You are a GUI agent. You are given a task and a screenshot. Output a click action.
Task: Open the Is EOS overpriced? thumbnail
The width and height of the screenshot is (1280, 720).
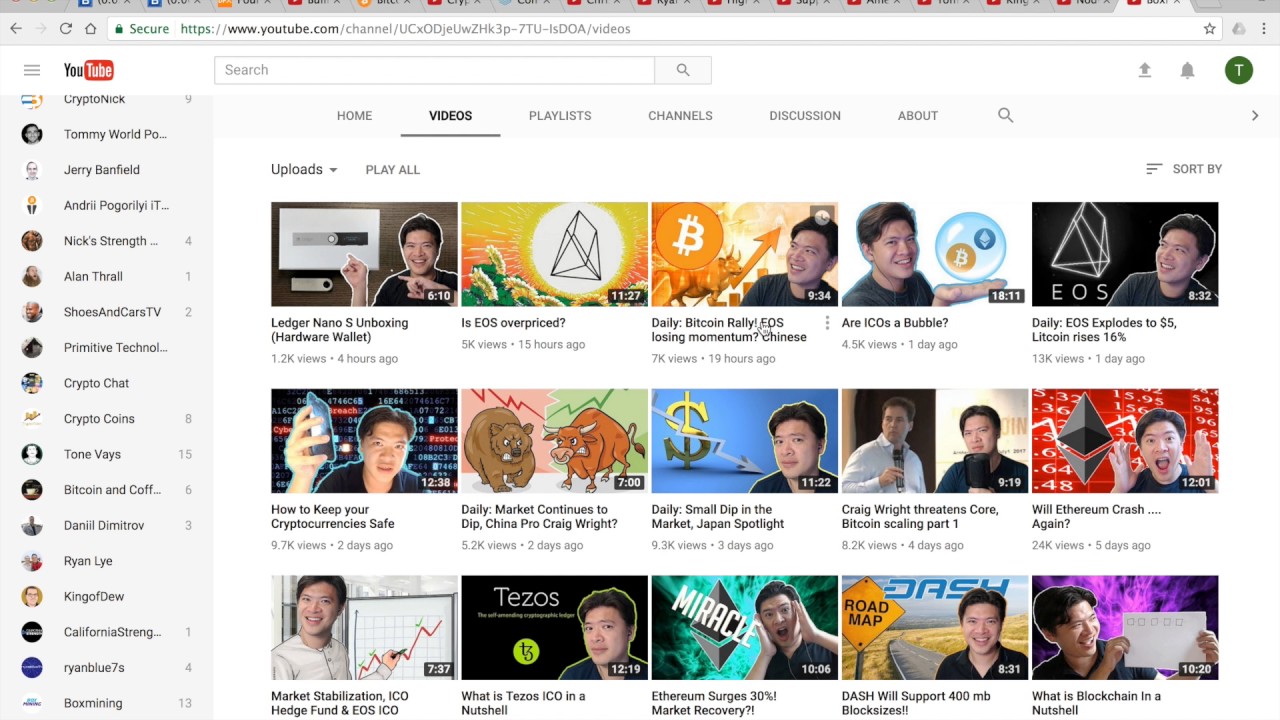pos(554,254)
